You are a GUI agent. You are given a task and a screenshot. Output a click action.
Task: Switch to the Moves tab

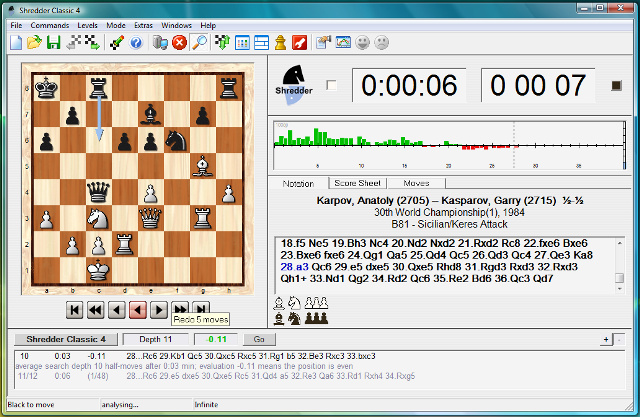(416, 183)
